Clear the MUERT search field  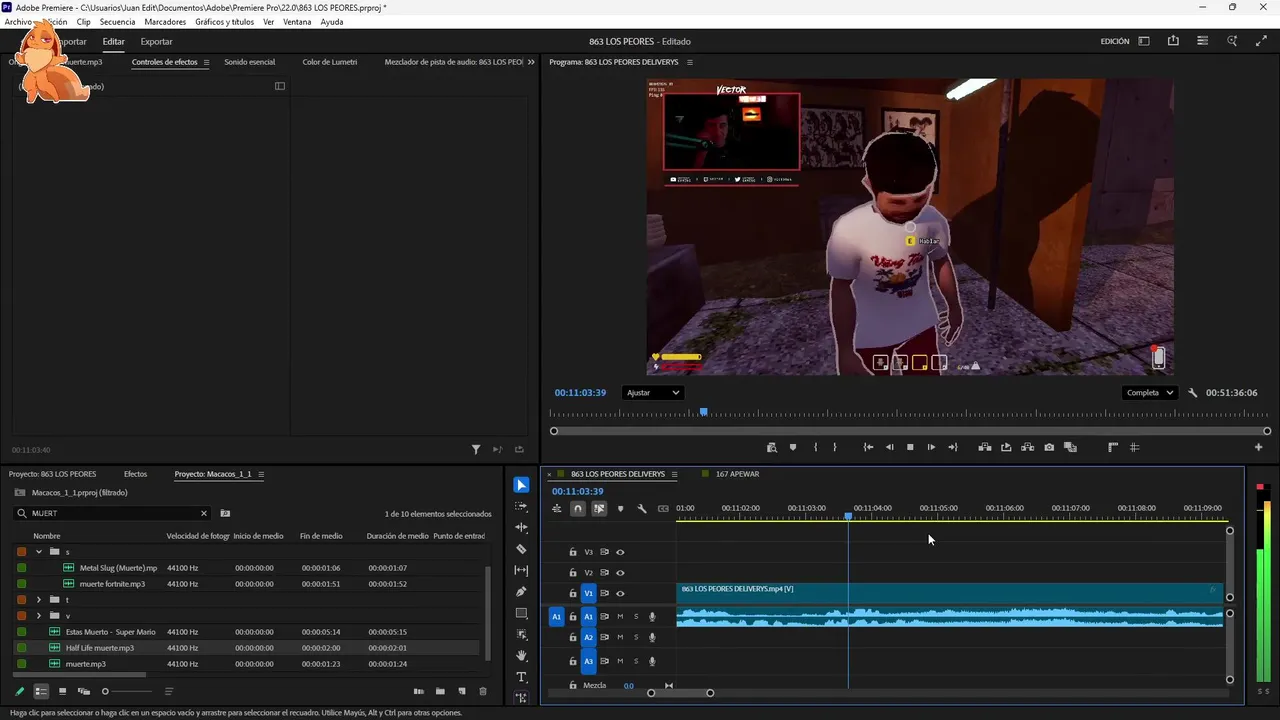click(x=204, y=513)
